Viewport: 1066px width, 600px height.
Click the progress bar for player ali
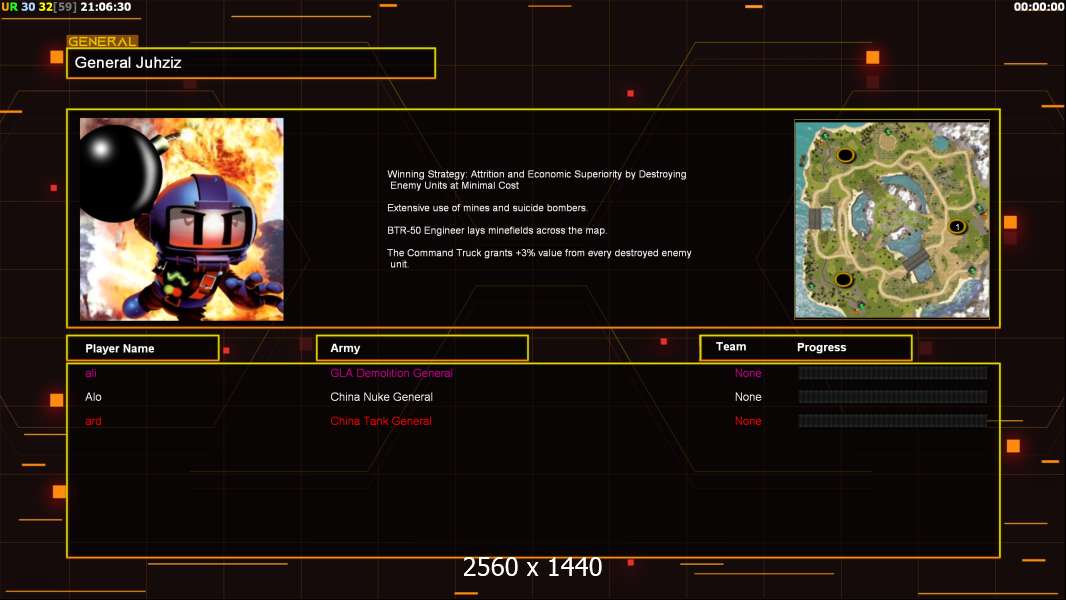(x=893, y=372)
